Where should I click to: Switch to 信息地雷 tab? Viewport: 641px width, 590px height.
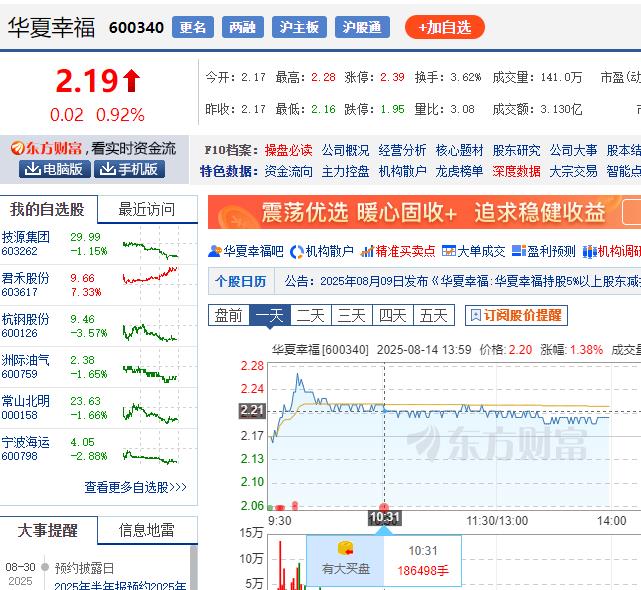[x=147, y=530]
